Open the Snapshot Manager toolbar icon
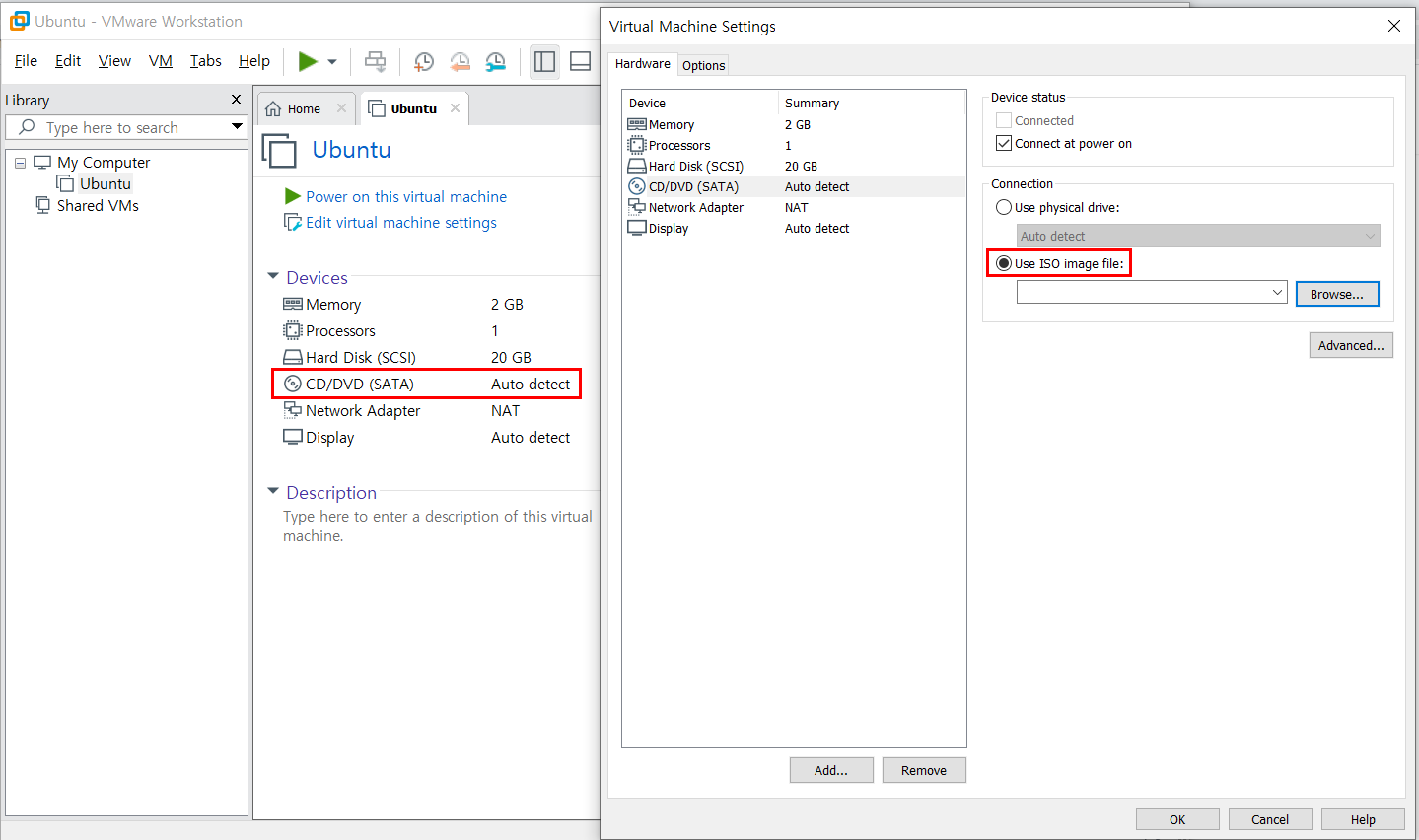Screen dimensions: 1419x840 pos(496,61)
